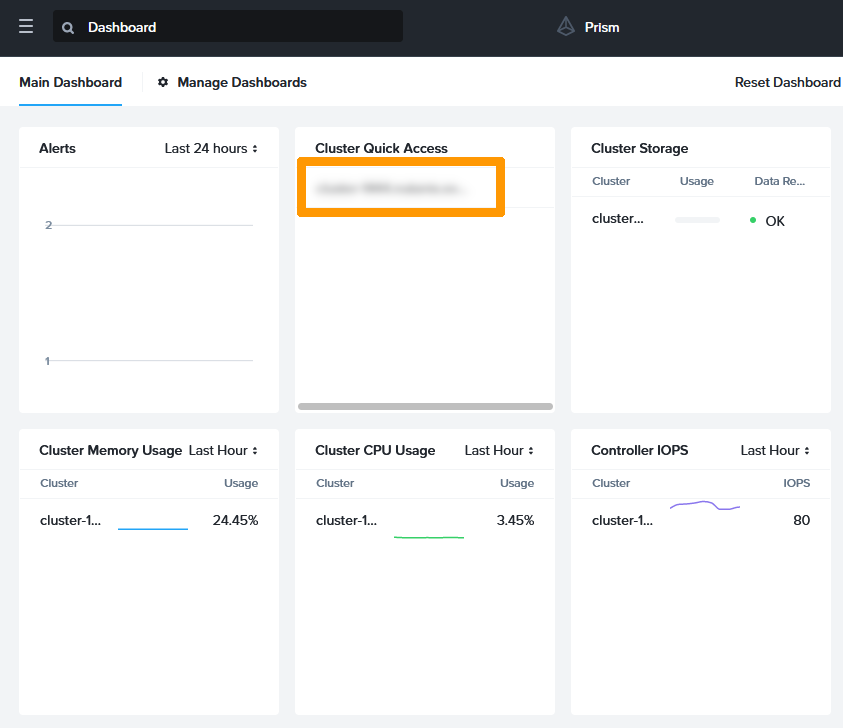Click the search magnifier icon
This screenshot has height=728, width=843.
point(67,27)
